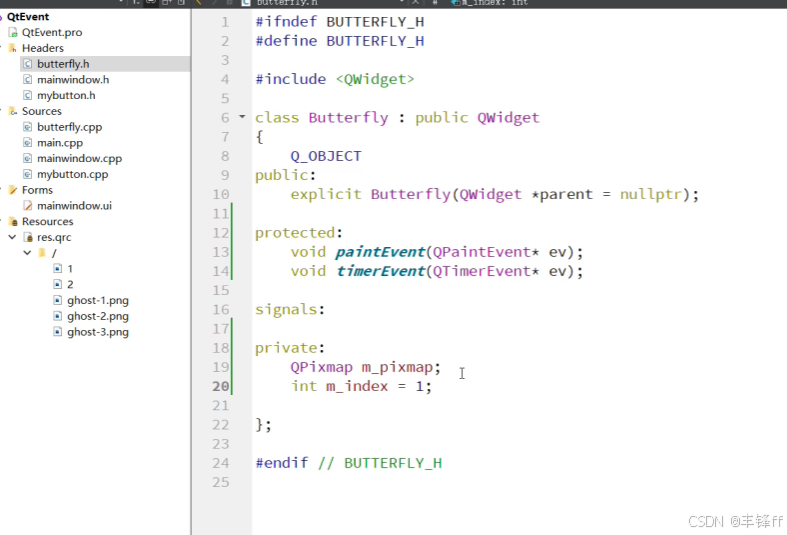Click the image icon beside resource 1
This screenshot has height=535, width=787.
click(x=58, y=269)
